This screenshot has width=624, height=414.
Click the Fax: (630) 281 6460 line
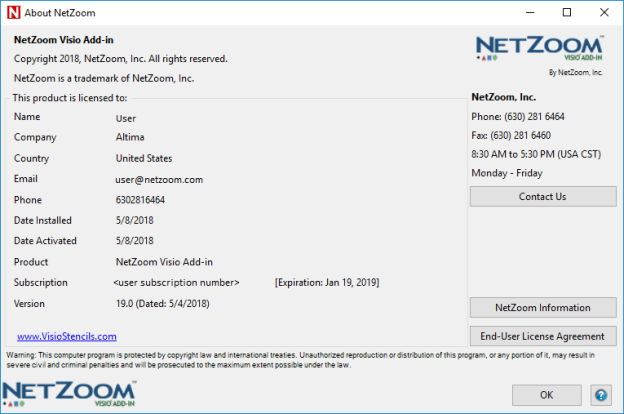511,135
